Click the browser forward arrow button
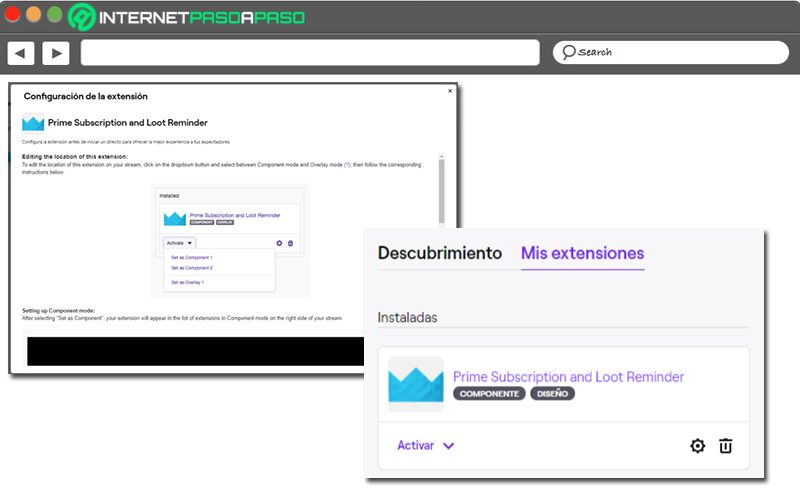Image resolution: width=800 pixels, height=500 pixels. [x=56, y=53]
